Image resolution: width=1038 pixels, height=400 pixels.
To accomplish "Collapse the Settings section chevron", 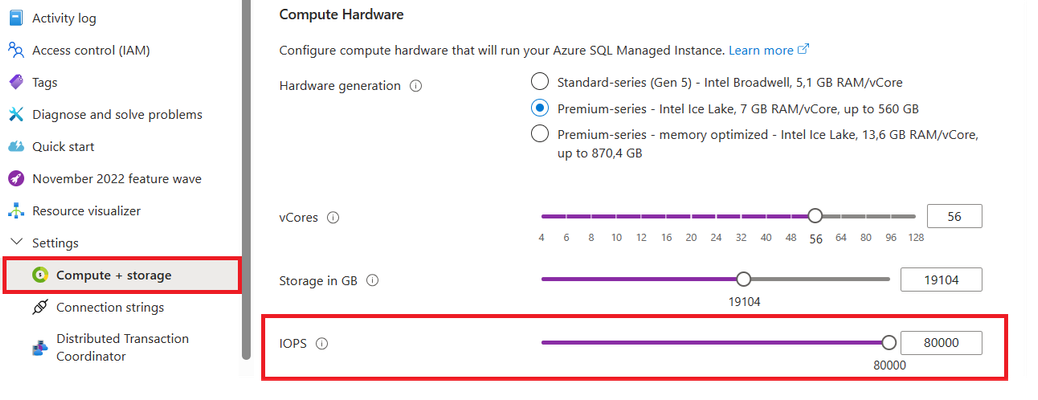I will pyautogui.click(x=17, y=243).
